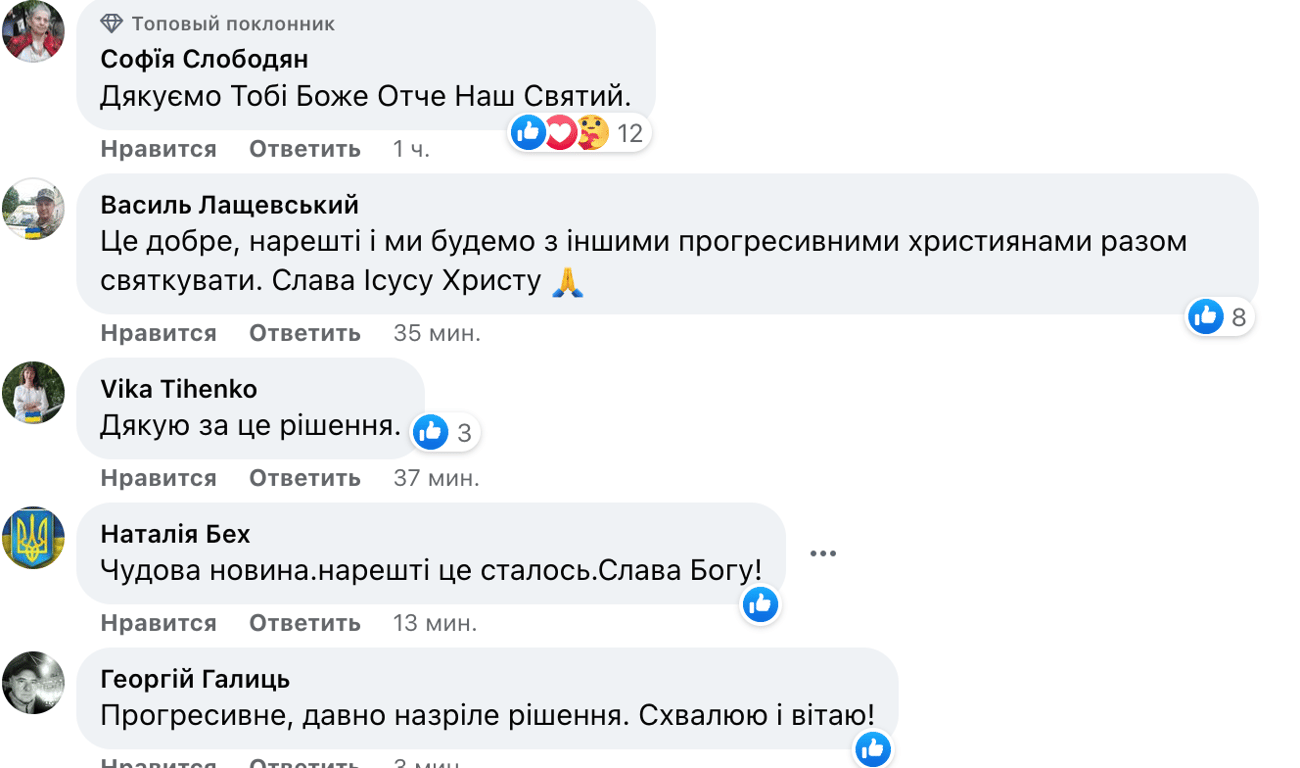This screenshot has width=1300, height=768.
Task: Click the reaction count 12 on Софія's comment
Action: point(629,132)
